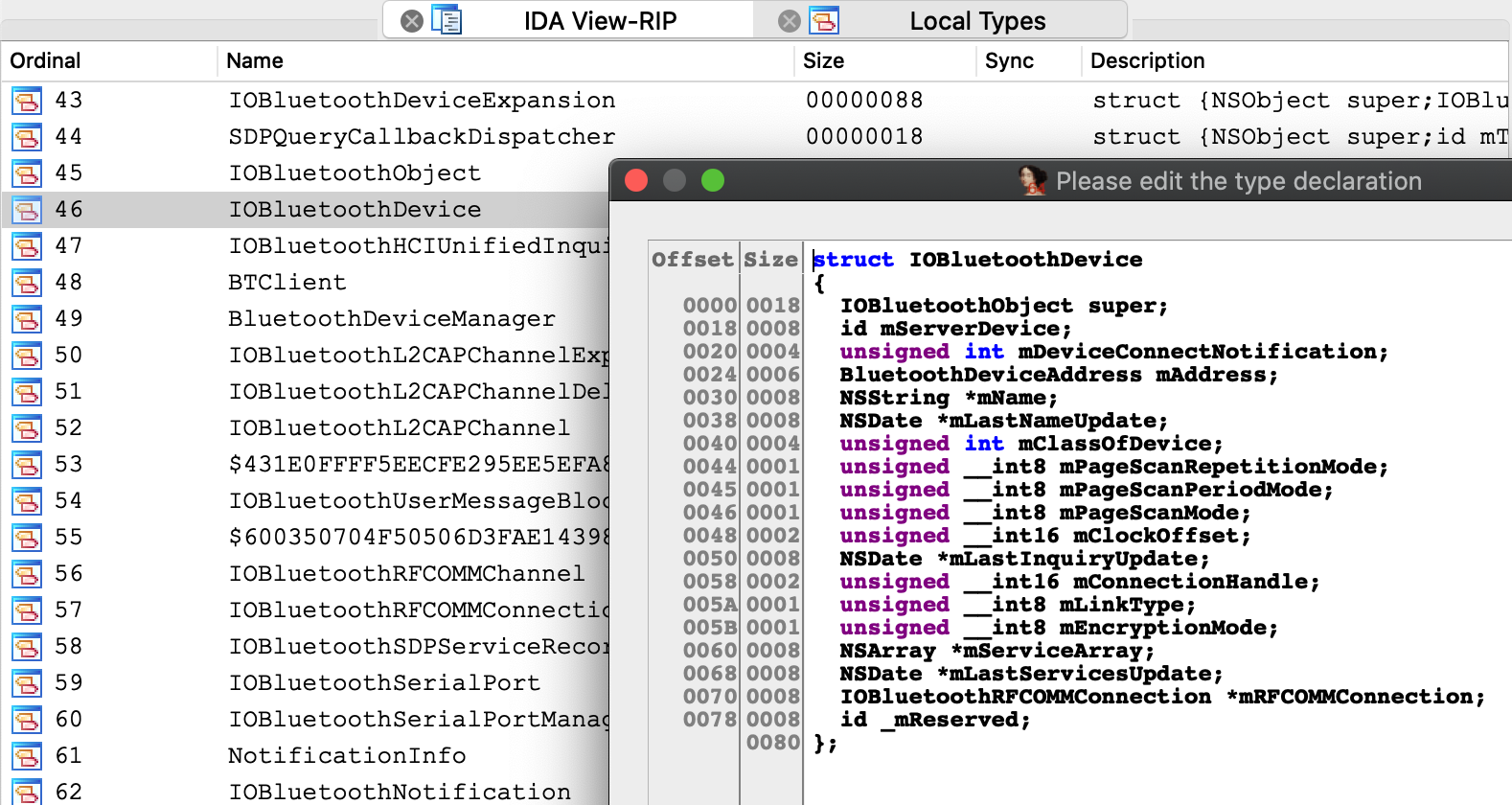Click the Local Types tab icon
This screenshot has width=1512, height=805.
[824, 20]
